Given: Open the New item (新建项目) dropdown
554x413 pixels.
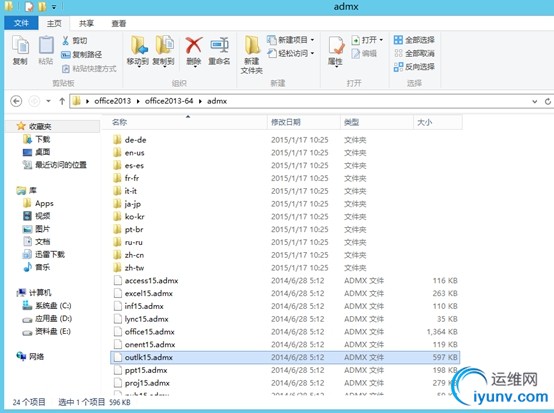Looking at the screenshot, I should tap(291, 40).
